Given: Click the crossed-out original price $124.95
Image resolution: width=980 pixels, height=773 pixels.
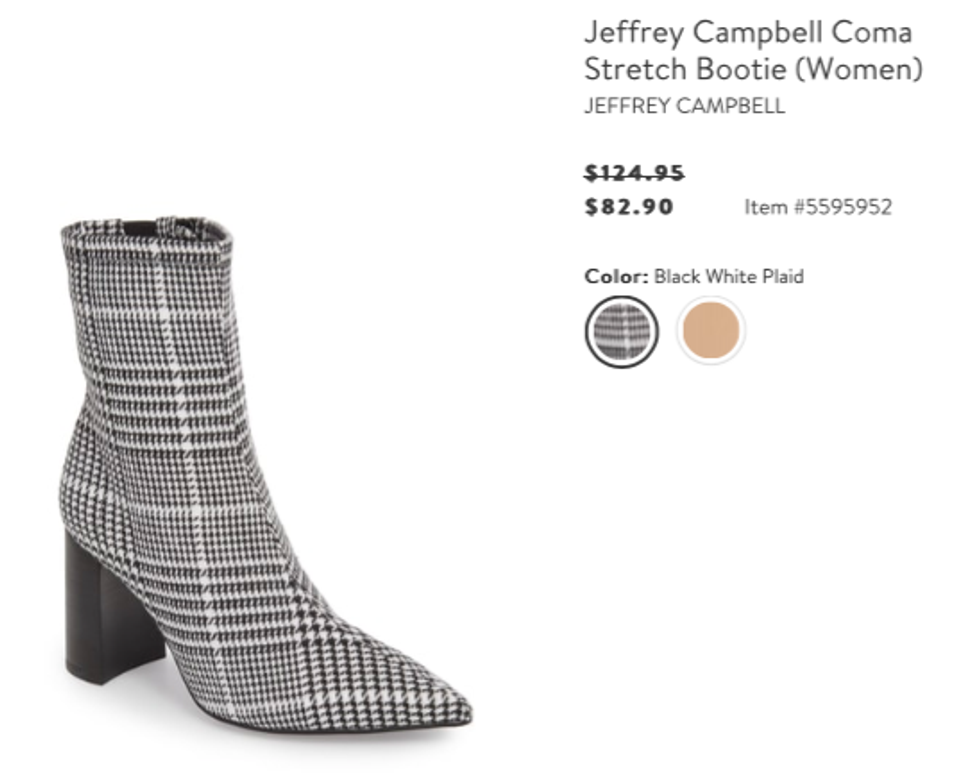Looking at the screenshot, I should click(x=634, y=172).
